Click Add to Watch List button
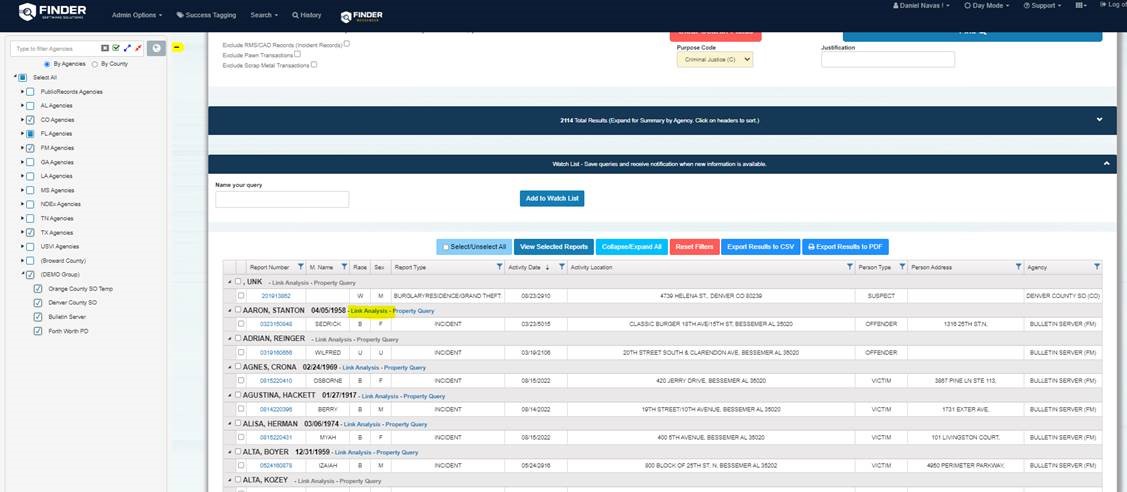This screenshot has height=492, width=1127. pyautogui.click(x=552, y=198)
